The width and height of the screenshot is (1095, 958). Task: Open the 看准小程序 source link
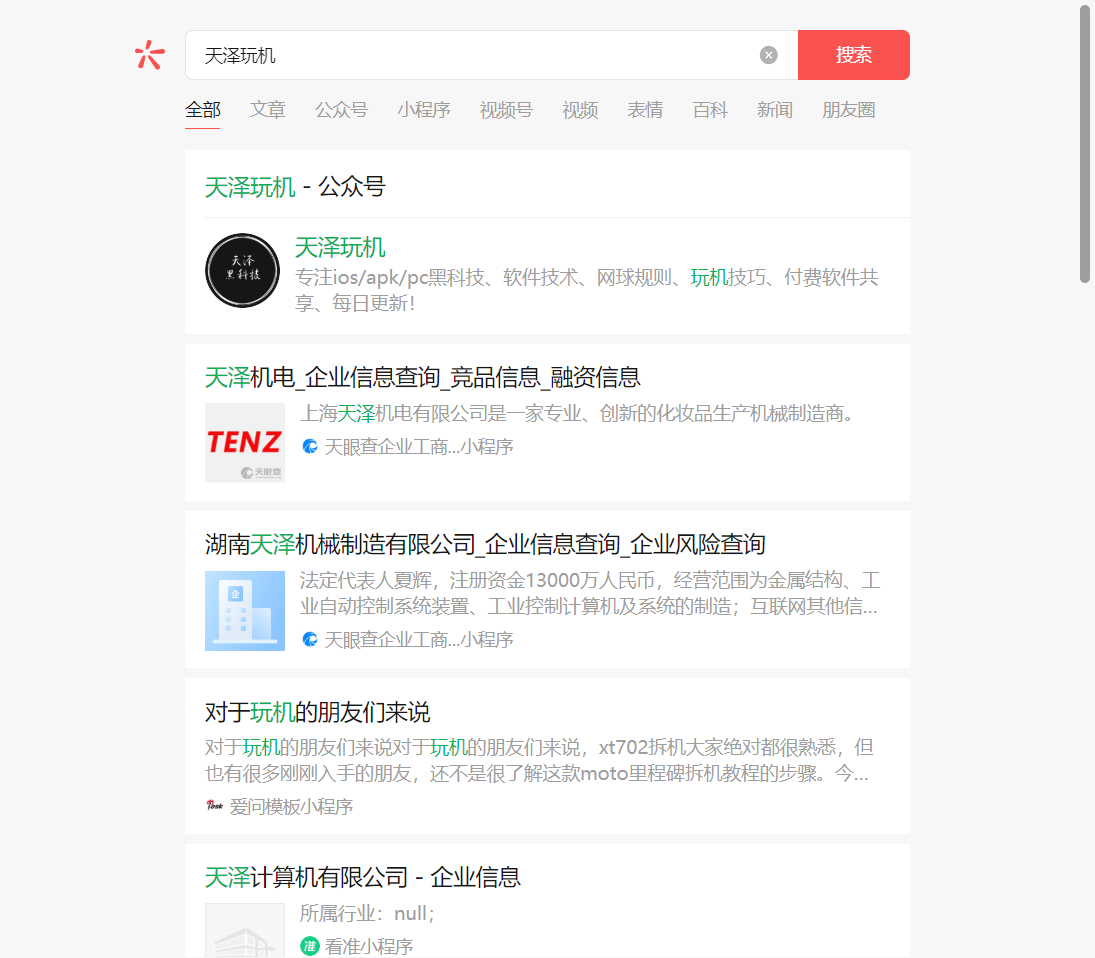click(369, 946)
